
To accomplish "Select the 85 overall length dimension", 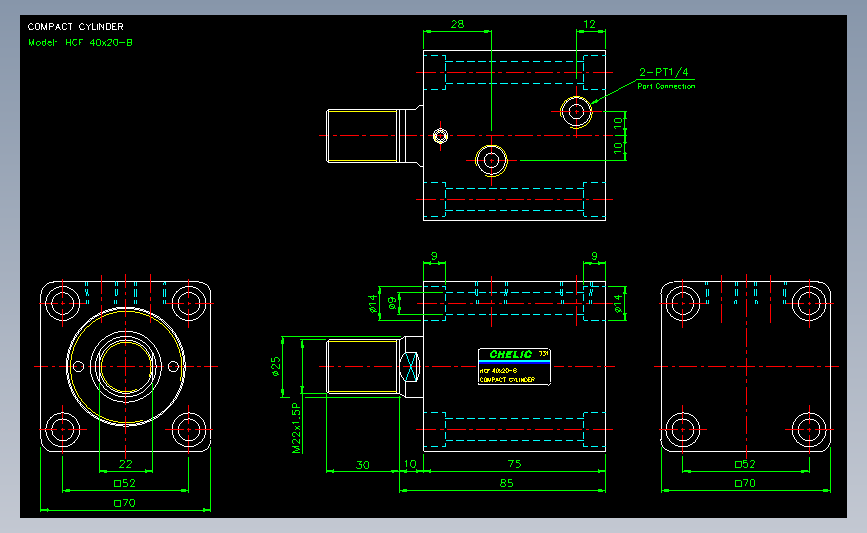I will (506, 483).
